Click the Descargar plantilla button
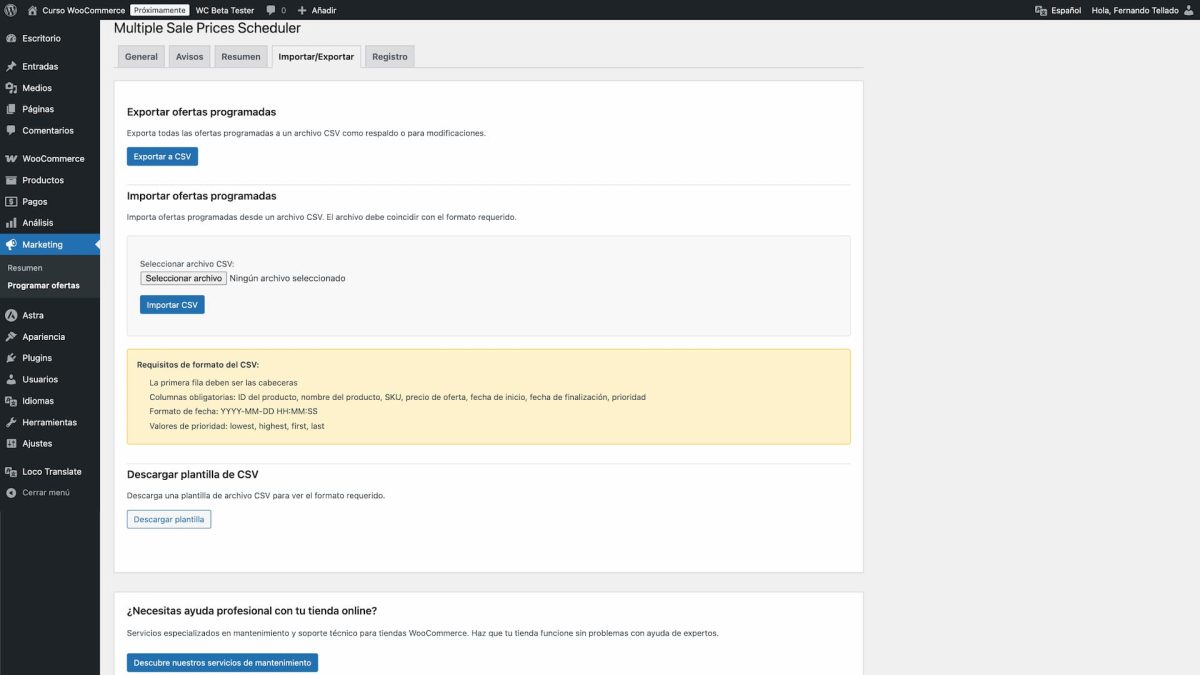Screen dimensions: 1200x675 point(169,519)
